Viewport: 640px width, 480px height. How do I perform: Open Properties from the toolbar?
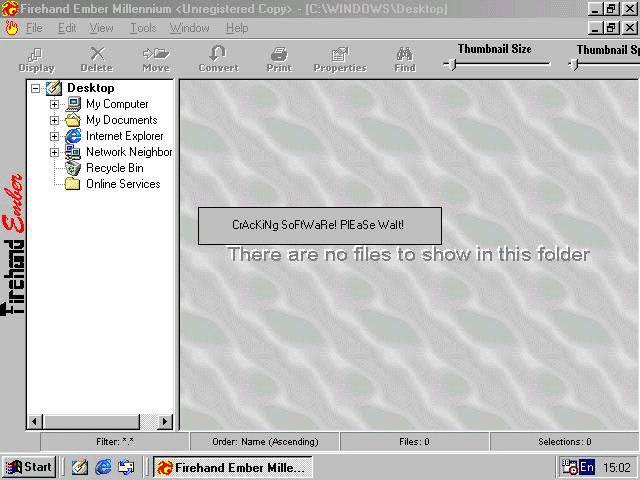pos(340,59)
